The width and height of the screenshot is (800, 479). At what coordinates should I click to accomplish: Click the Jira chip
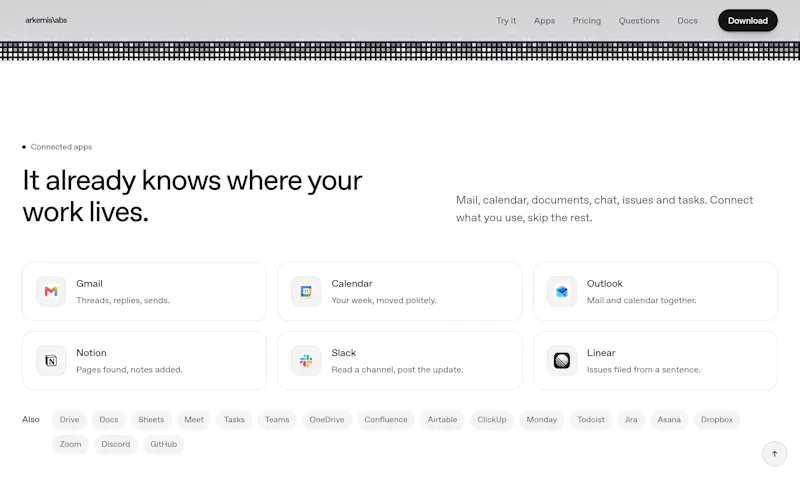coord(631,419)
